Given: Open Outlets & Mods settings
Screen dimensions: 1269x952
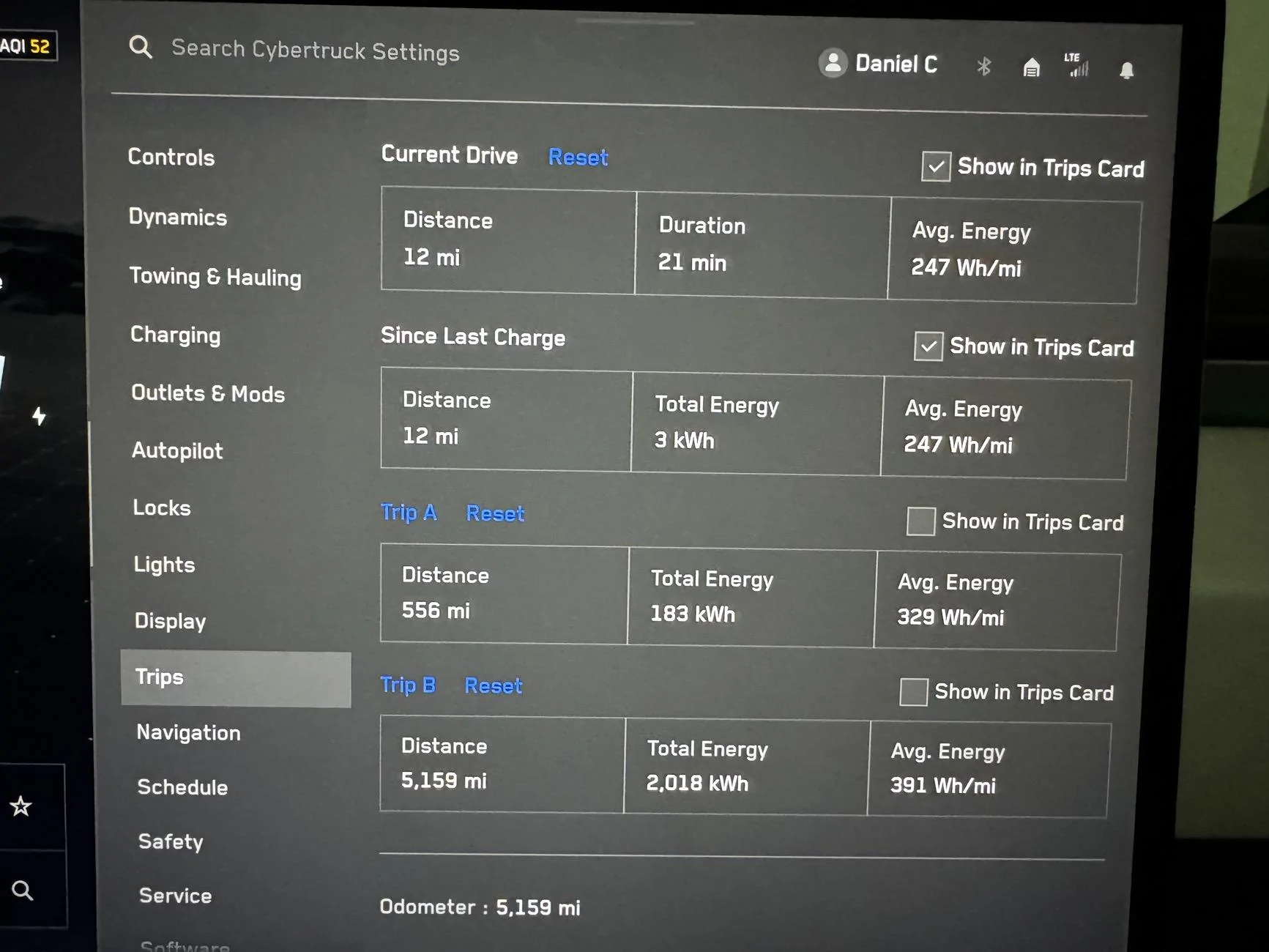Looking at the screenshot, I should [x=208, y=393].
